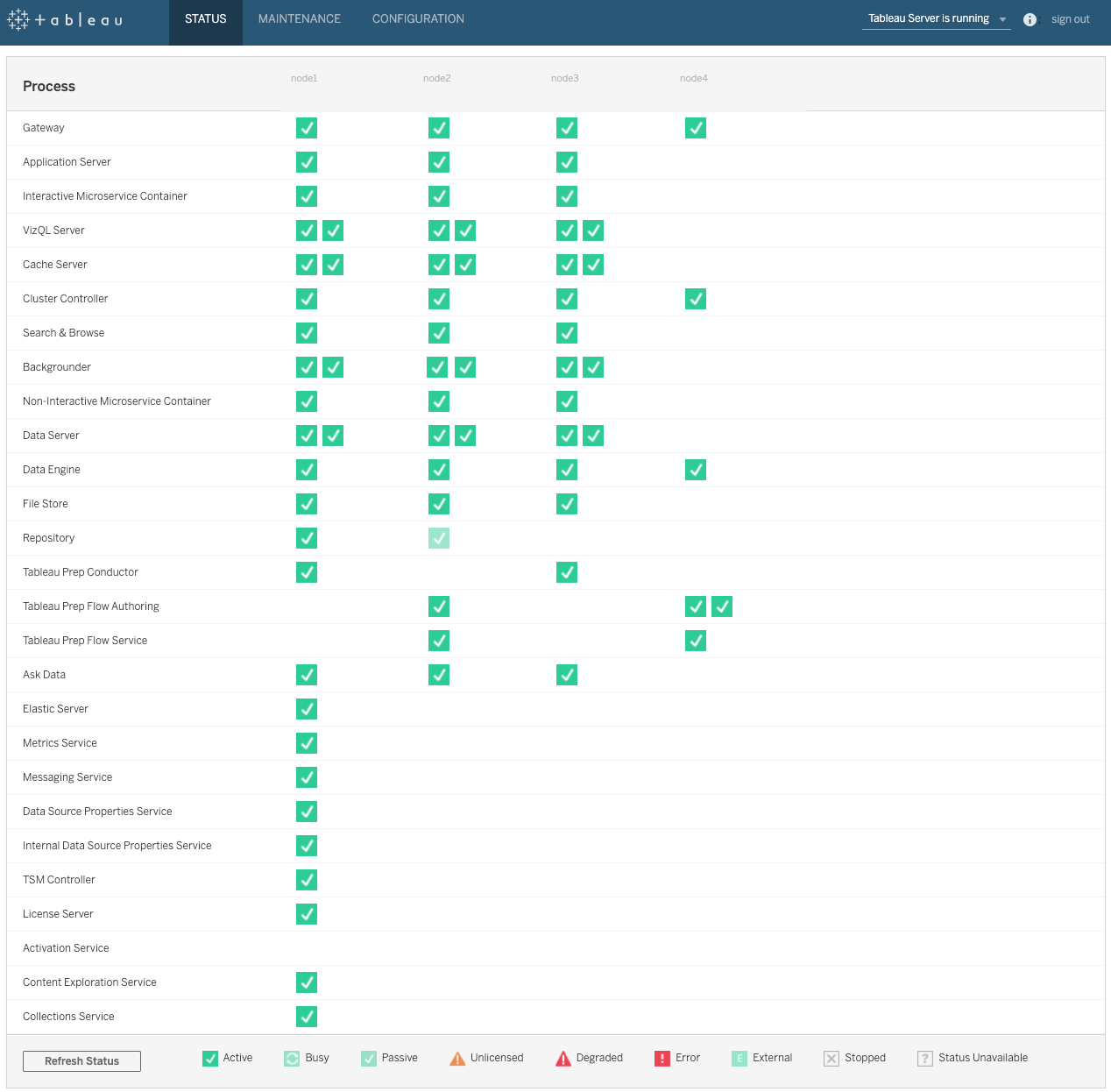This screenshot has width=1111, height=1092.
Task: Click the Degraded legend icon
Action: [x=563, y=1059]
